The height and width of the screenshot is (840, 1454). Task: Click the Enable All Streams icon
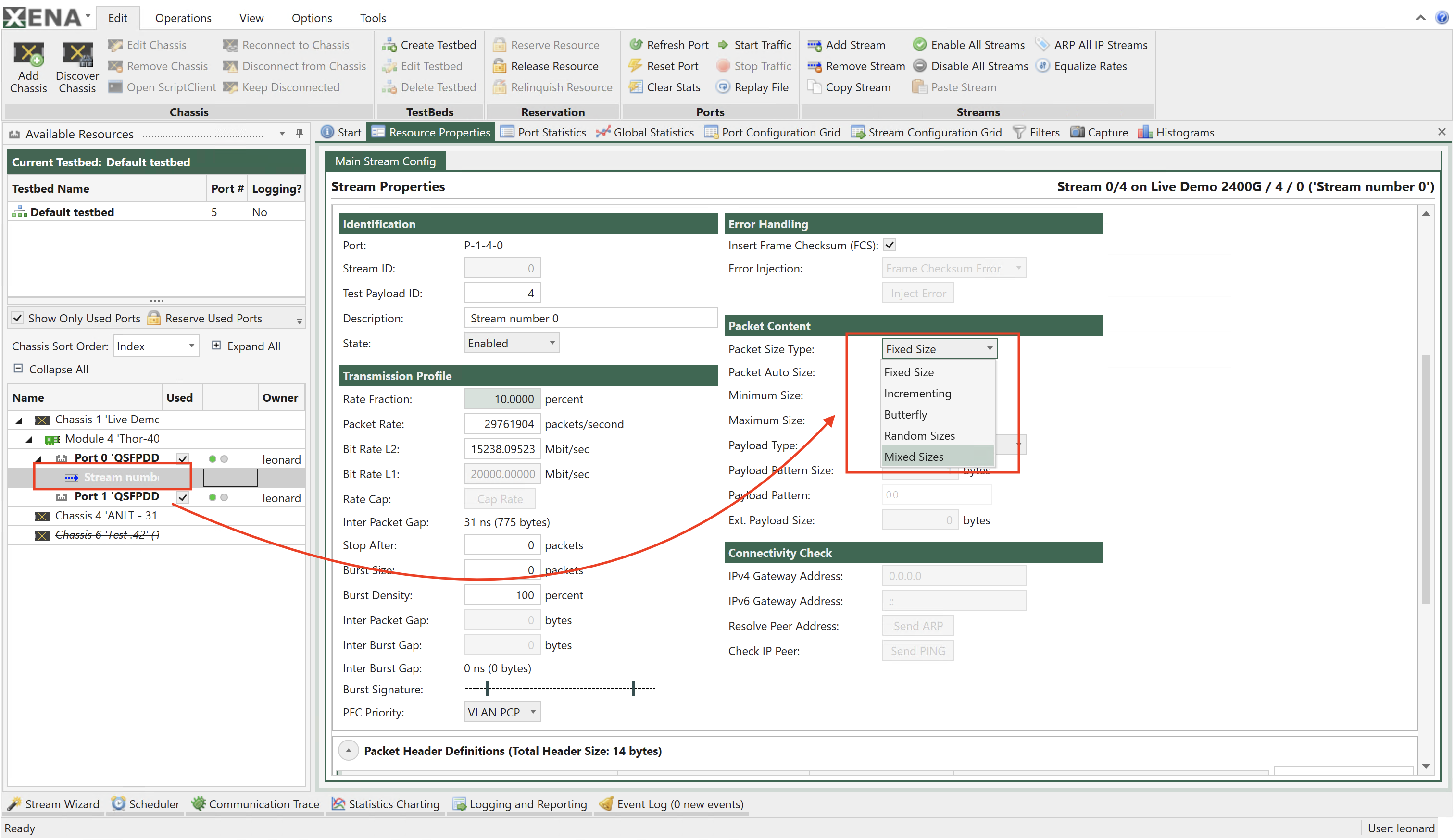pos(920,45)
